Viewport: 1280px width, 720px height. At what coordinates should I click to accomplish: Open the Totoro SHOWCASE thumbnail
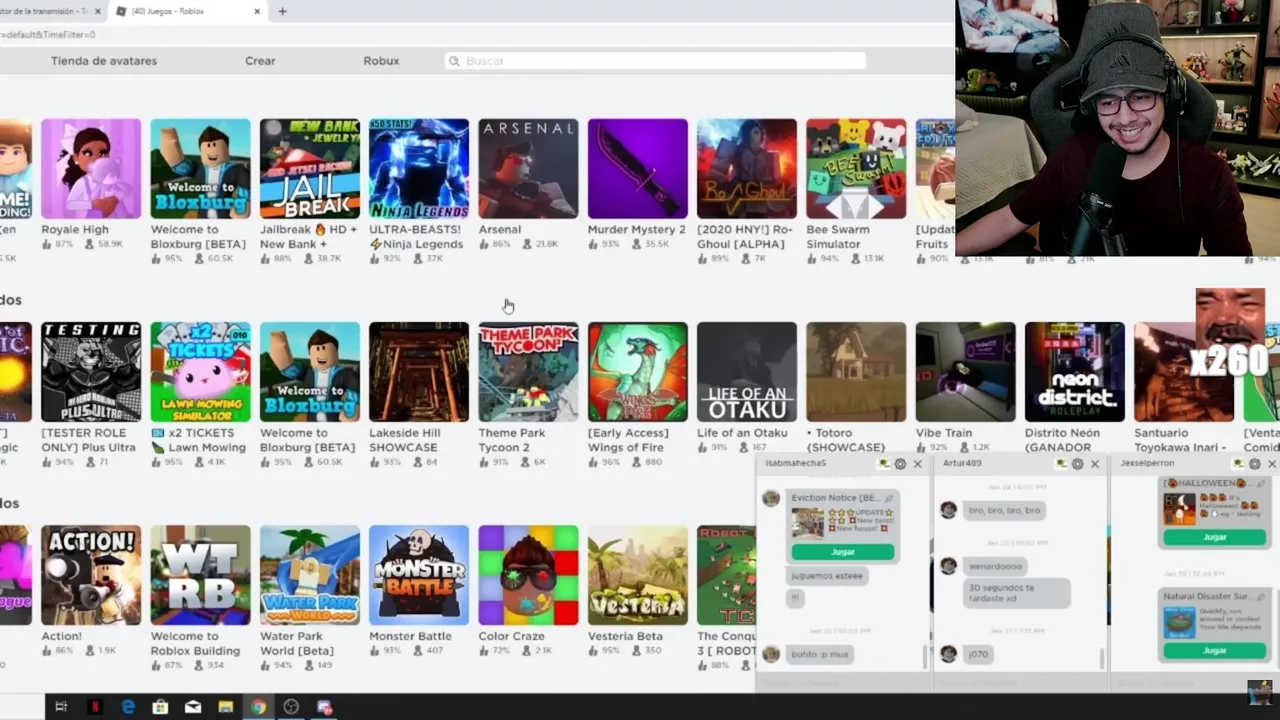coord(856,372)
